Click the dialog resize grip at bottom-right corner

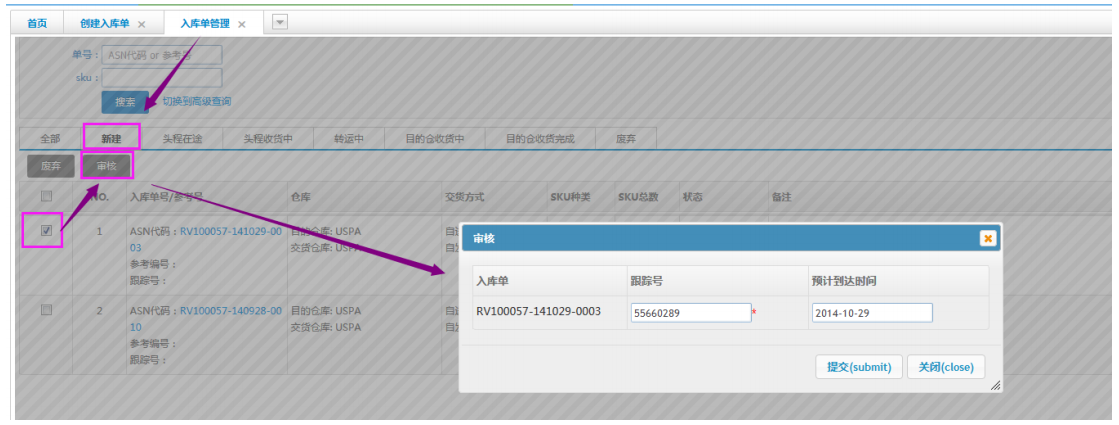pyautogui.click(x=994, y=385)
